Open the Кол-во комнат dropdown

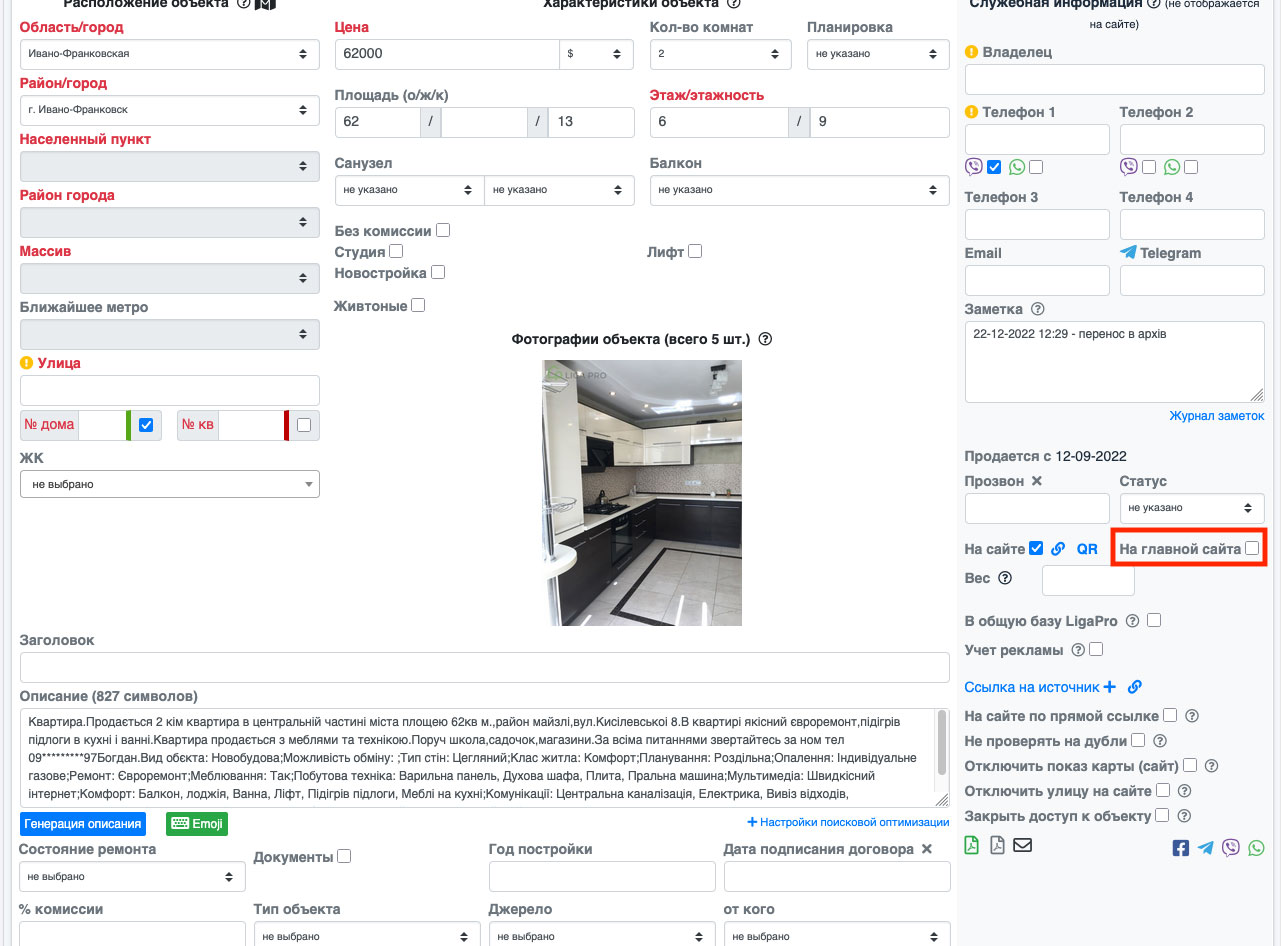720,54
